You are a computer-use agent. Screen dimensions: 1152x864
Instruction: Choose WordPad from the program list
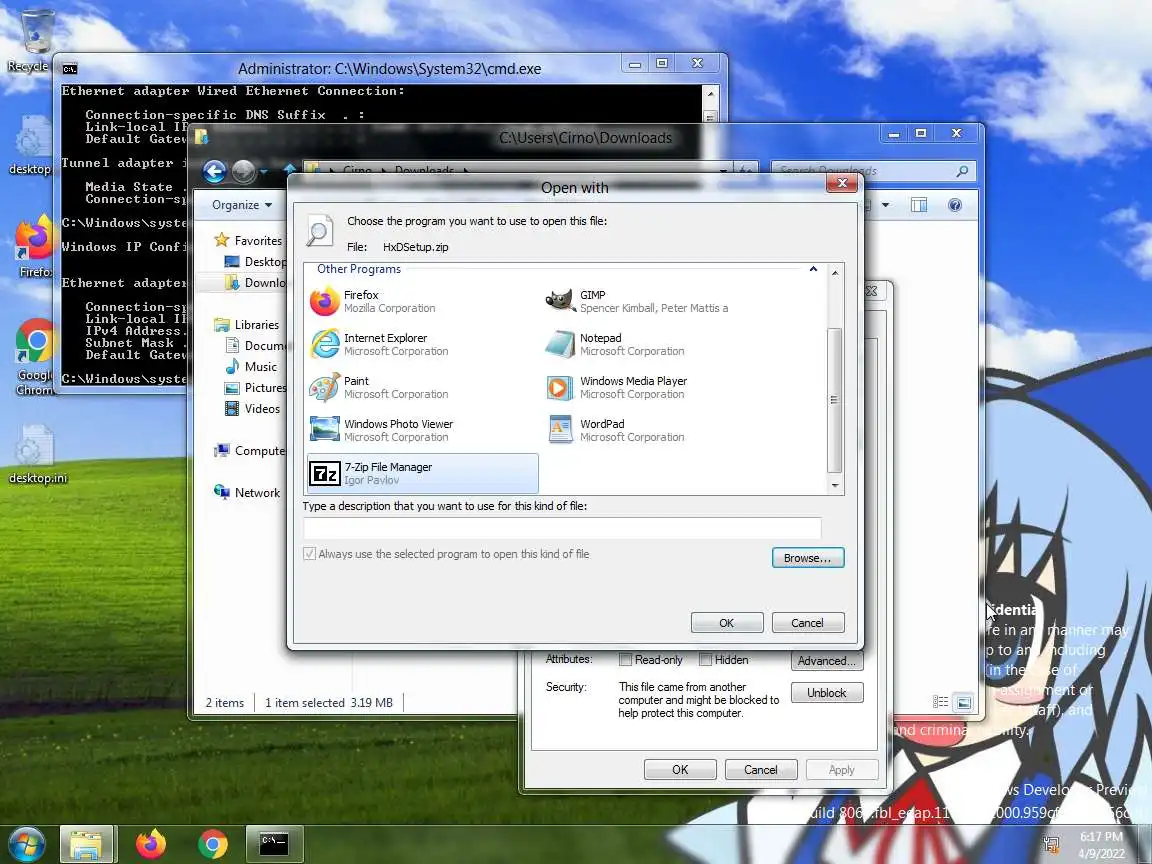tap(658, 430)
